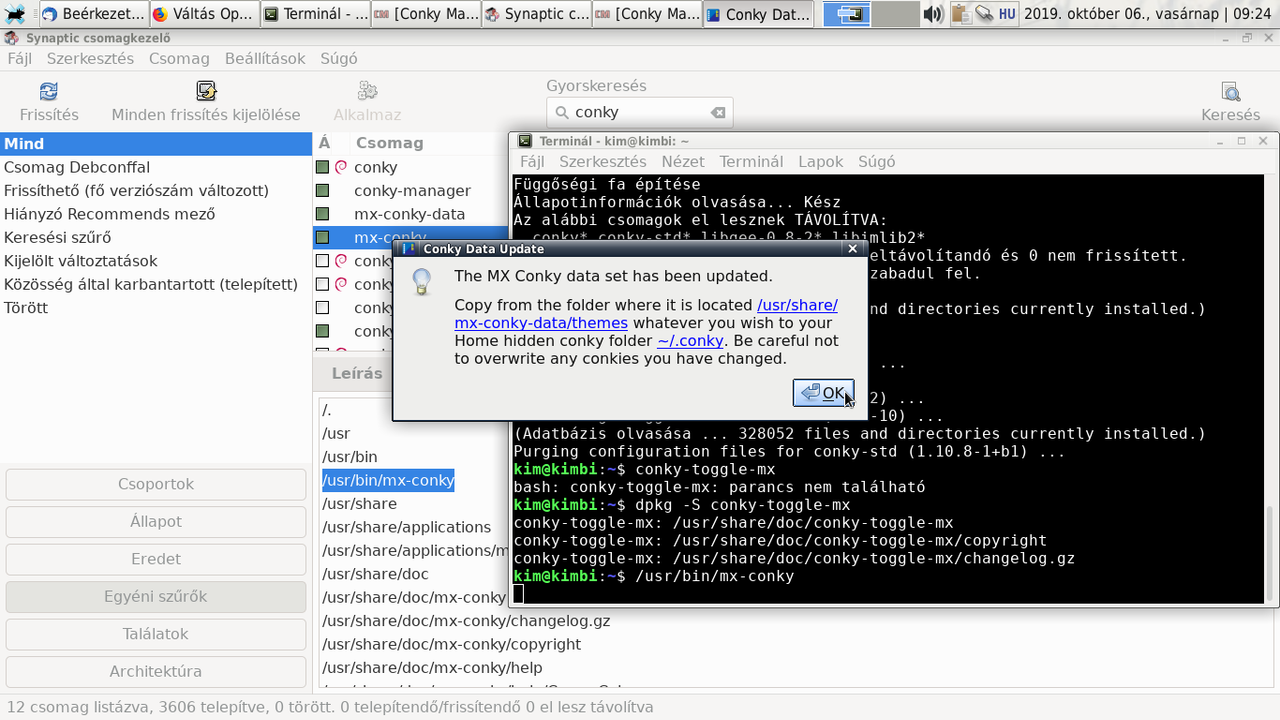Toggle status checkbox of conky-manager package
The height and width of the screenshot is (720, 1280).
click(322, 190)
